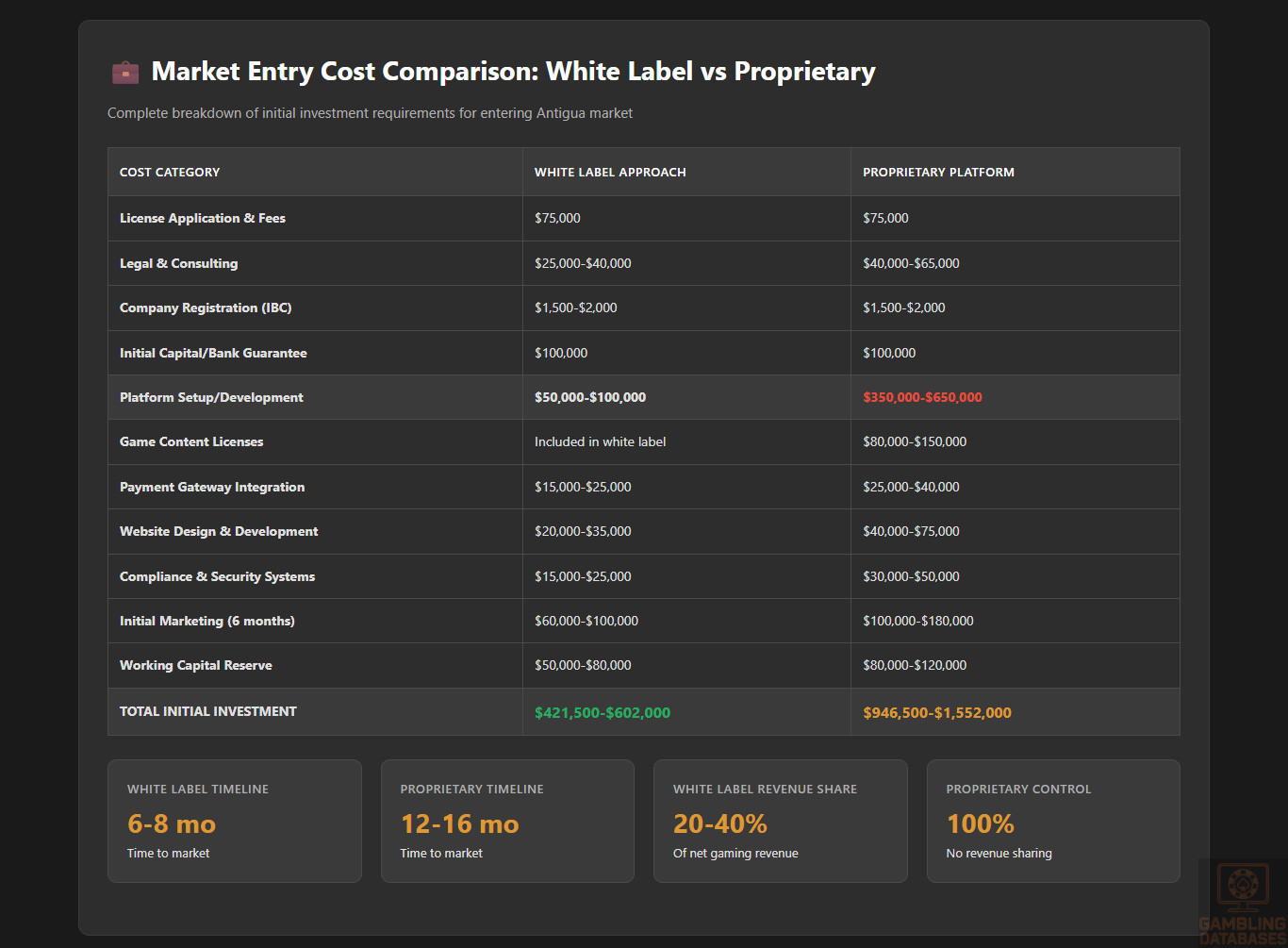
Task: Click the 20-40% revenue share value
Action: (720, 823)
